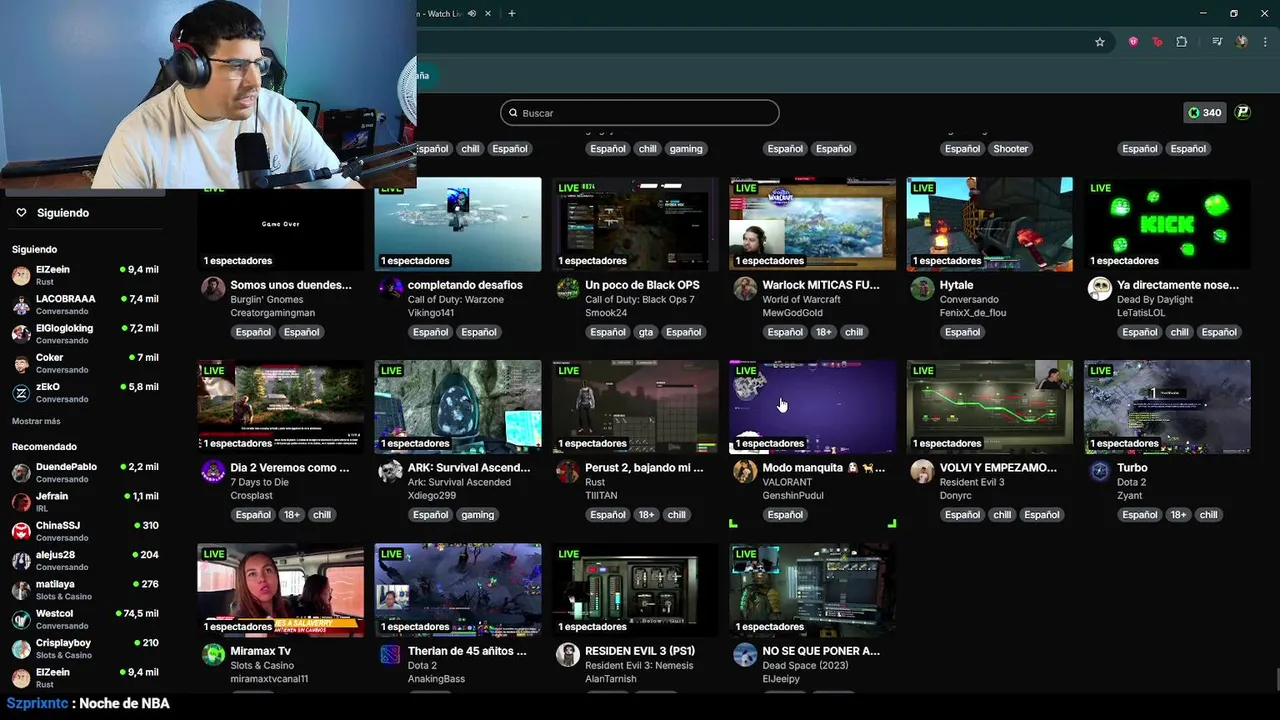The width and height of the screenshot is (1280, 720).
Task: Open LACOBRAAA's avatar in the sidebar
Action: click(x=21, y=305)
